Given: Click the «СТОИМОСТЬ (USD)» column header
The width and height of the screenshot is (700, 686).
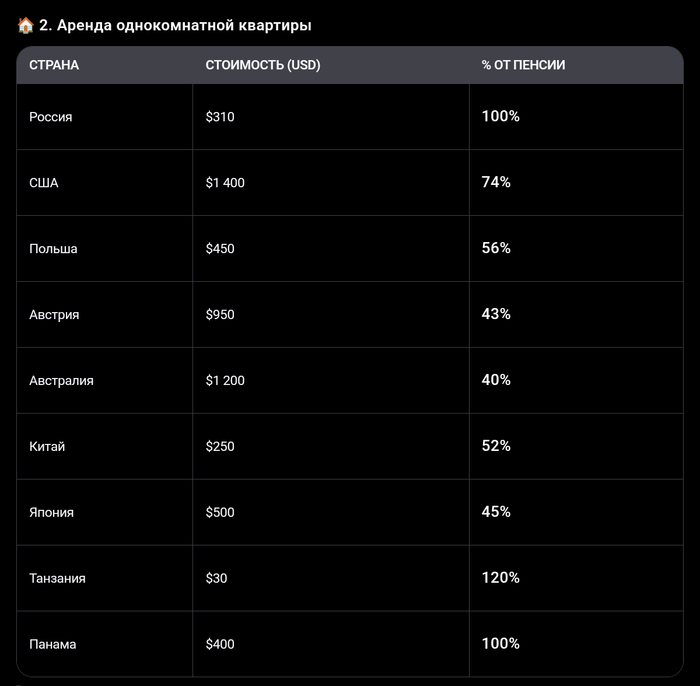Looking at the screenshot, I should 263,65.
